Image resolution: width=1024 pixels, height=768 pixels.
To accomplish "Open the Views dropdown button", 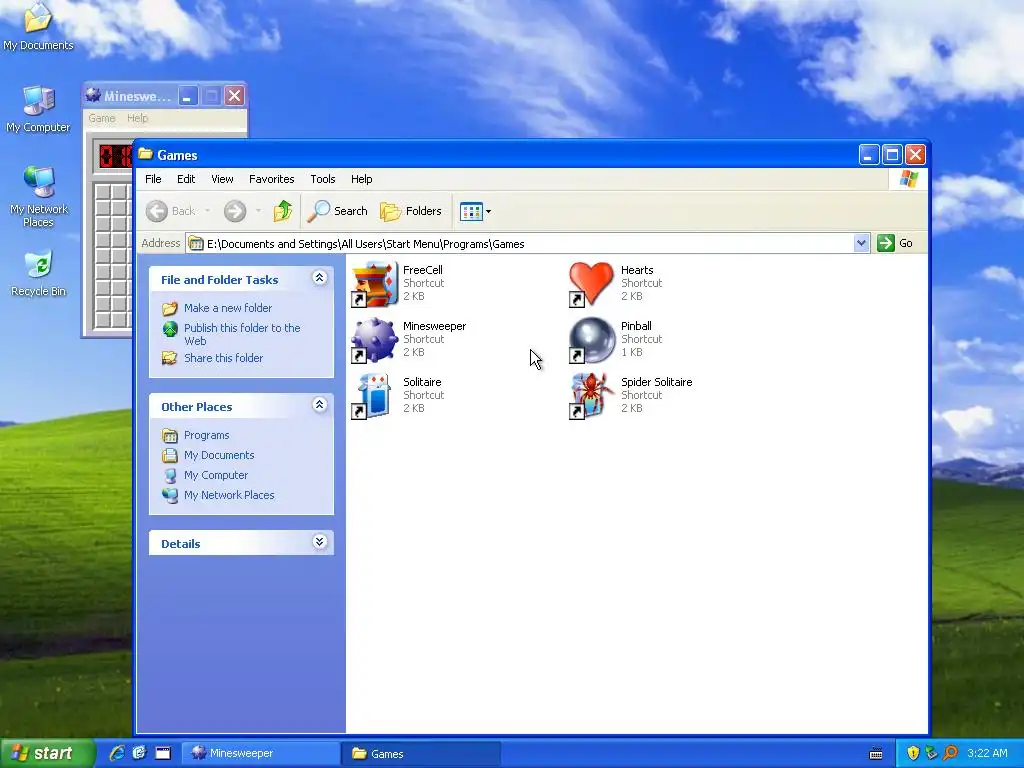I will pos(475,211).
